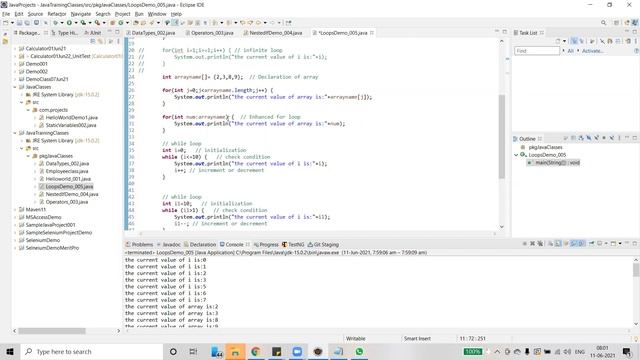The height and width of the screenshot is (360, 640).
Task: Toggle Categorized presentation in Task List
Action: click(x=574, y=41)
